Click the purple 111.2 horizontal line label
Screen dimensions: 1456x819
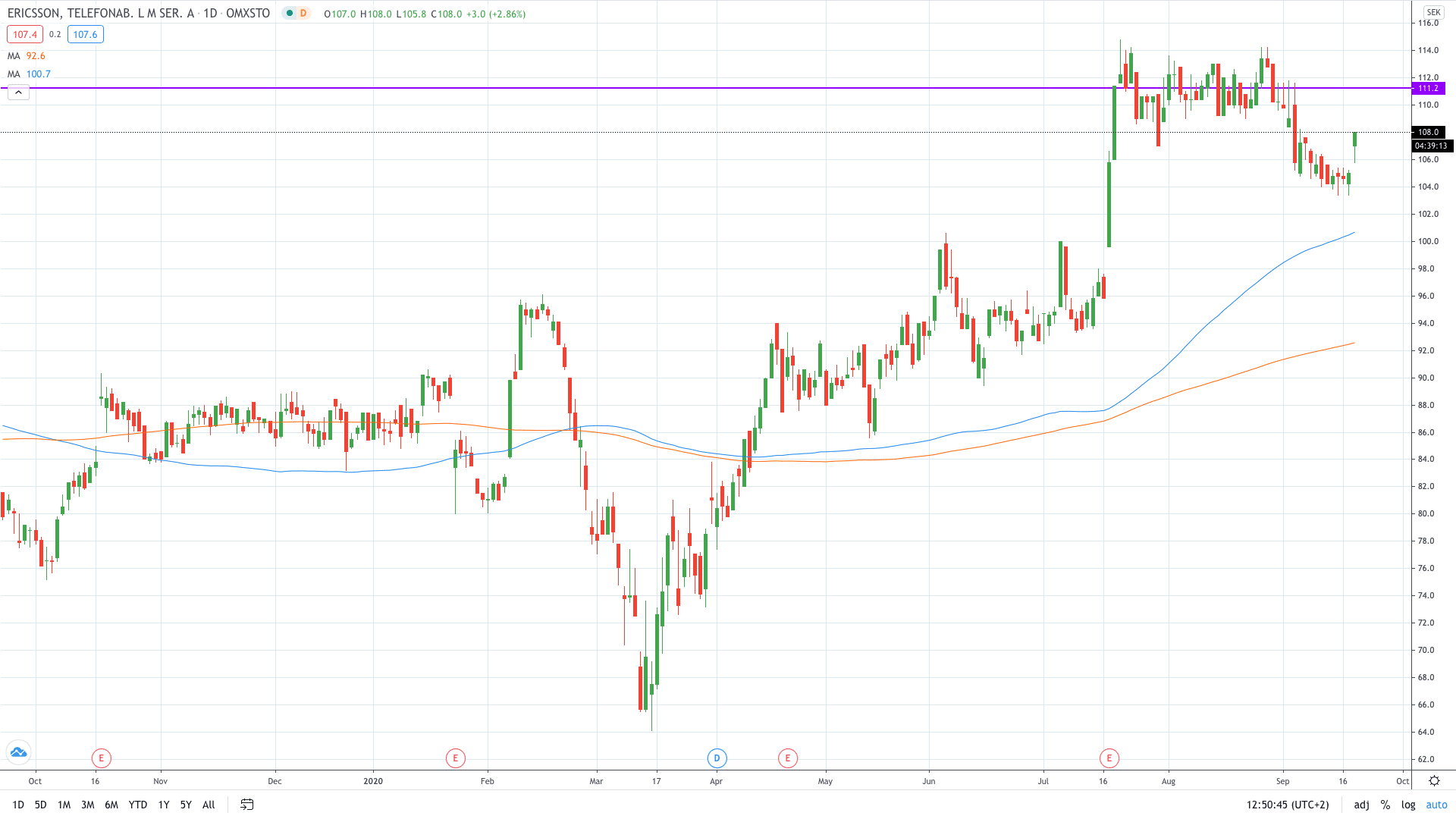coord(1429,88)
